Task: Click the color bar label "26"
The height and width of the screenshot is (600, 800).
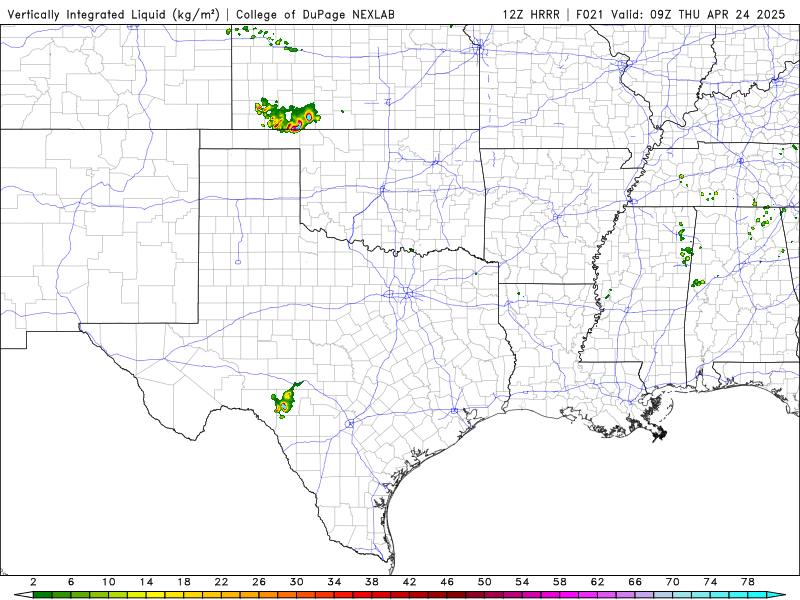Action: (x=259, y=582)
